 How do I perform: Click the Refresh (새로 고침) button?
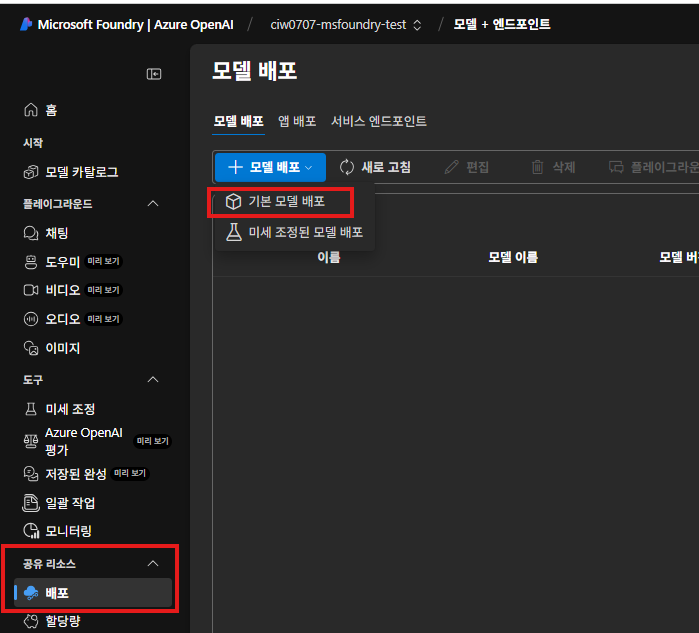375,167
